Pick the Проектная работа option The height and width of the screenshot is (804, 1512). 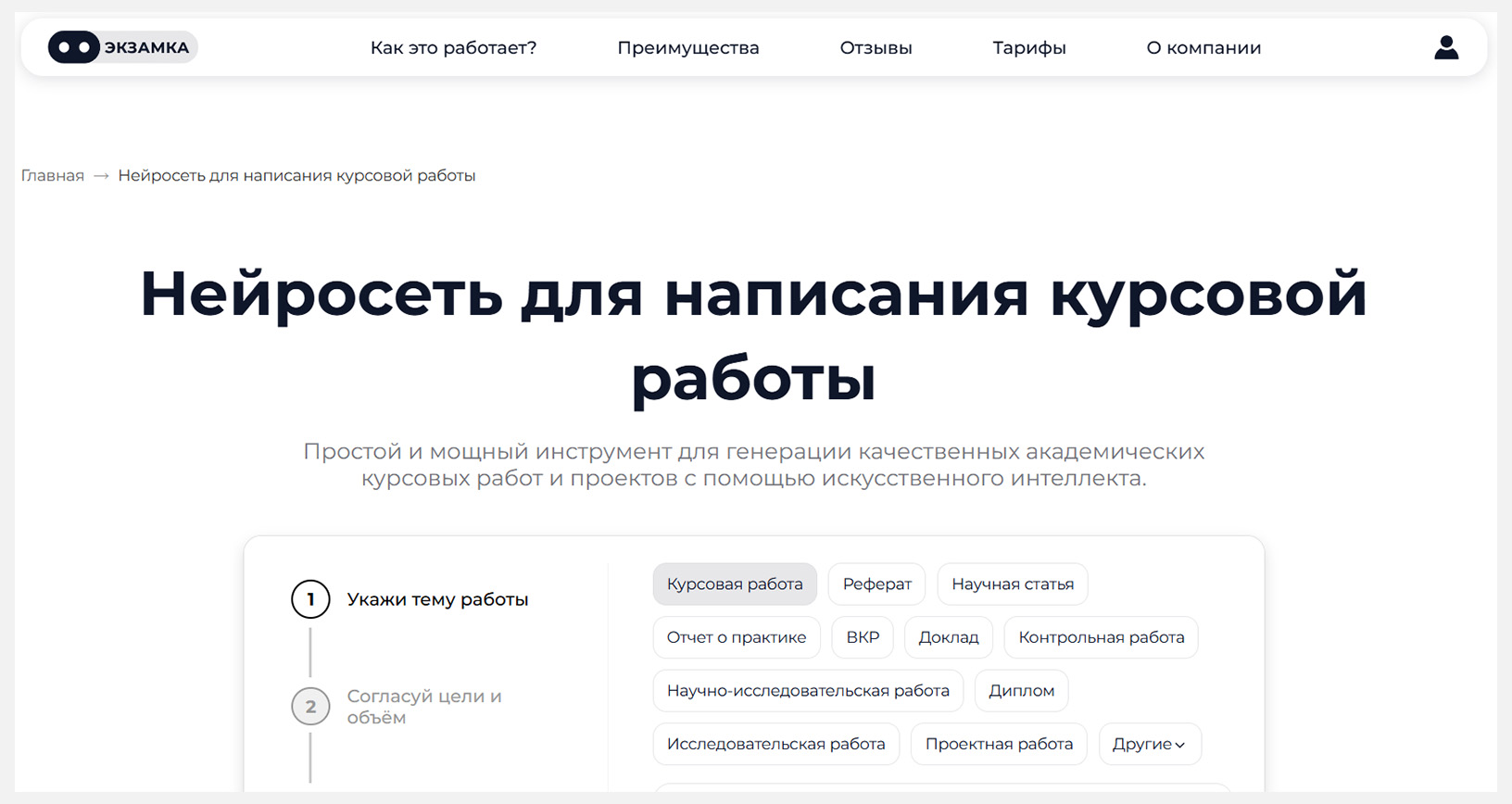point(999,744)
